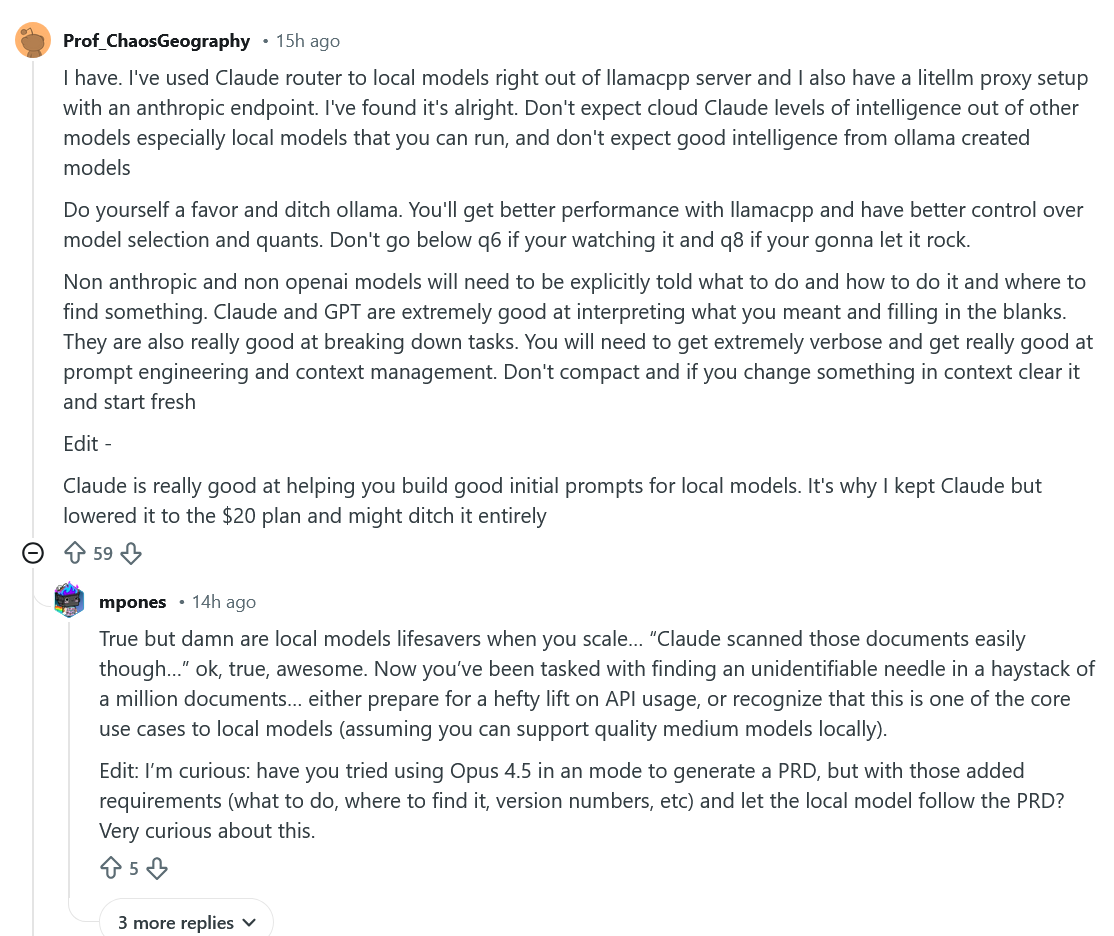This screenshot has width=1114, height=936.
Task: Open mpones's profile avatar
Action: pos(69,601)
